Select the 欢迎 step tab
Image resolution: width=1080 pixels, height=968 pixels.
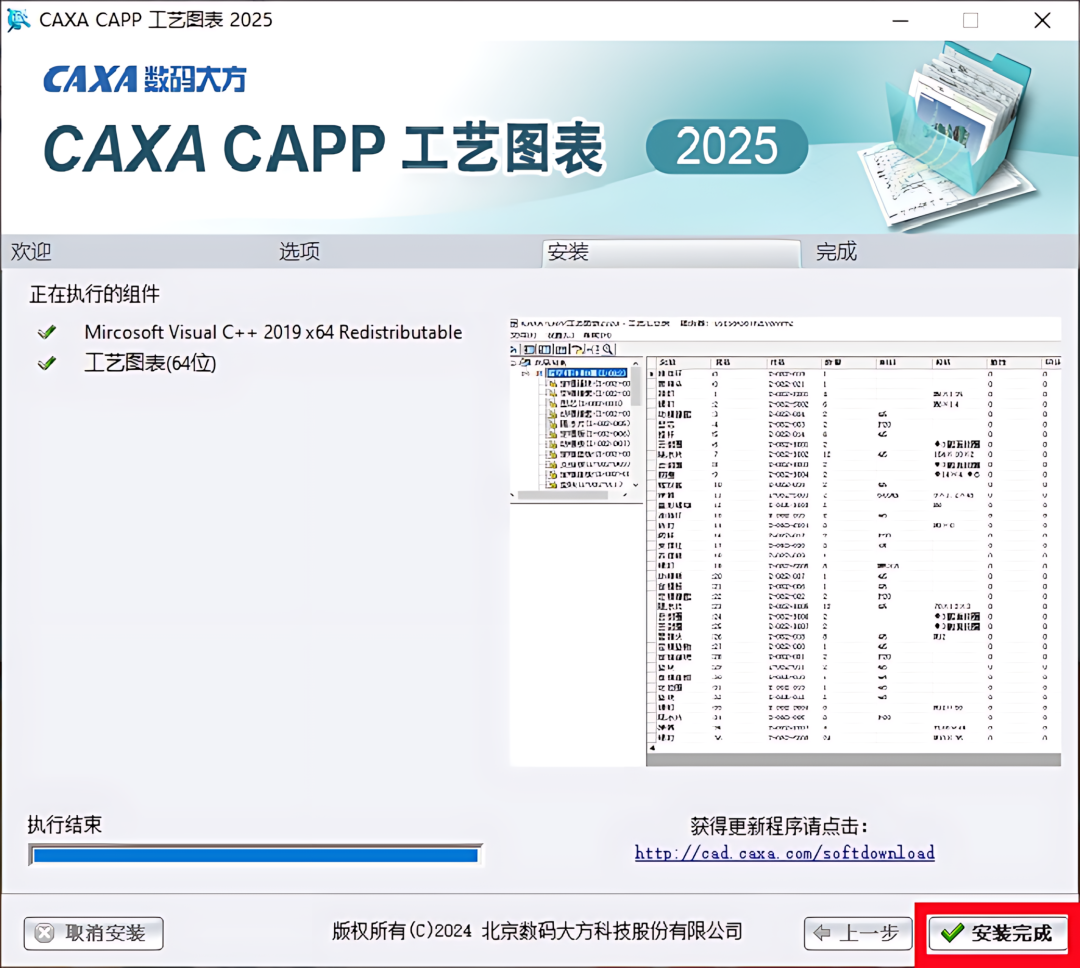click(31, 251)
